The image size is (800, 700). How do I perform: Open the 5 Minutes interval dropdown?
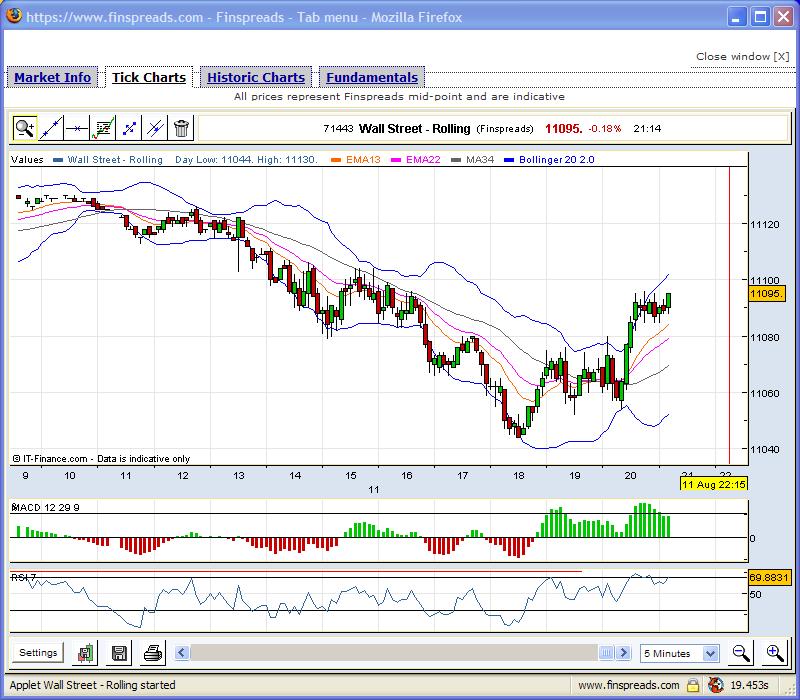pos(680,653)
